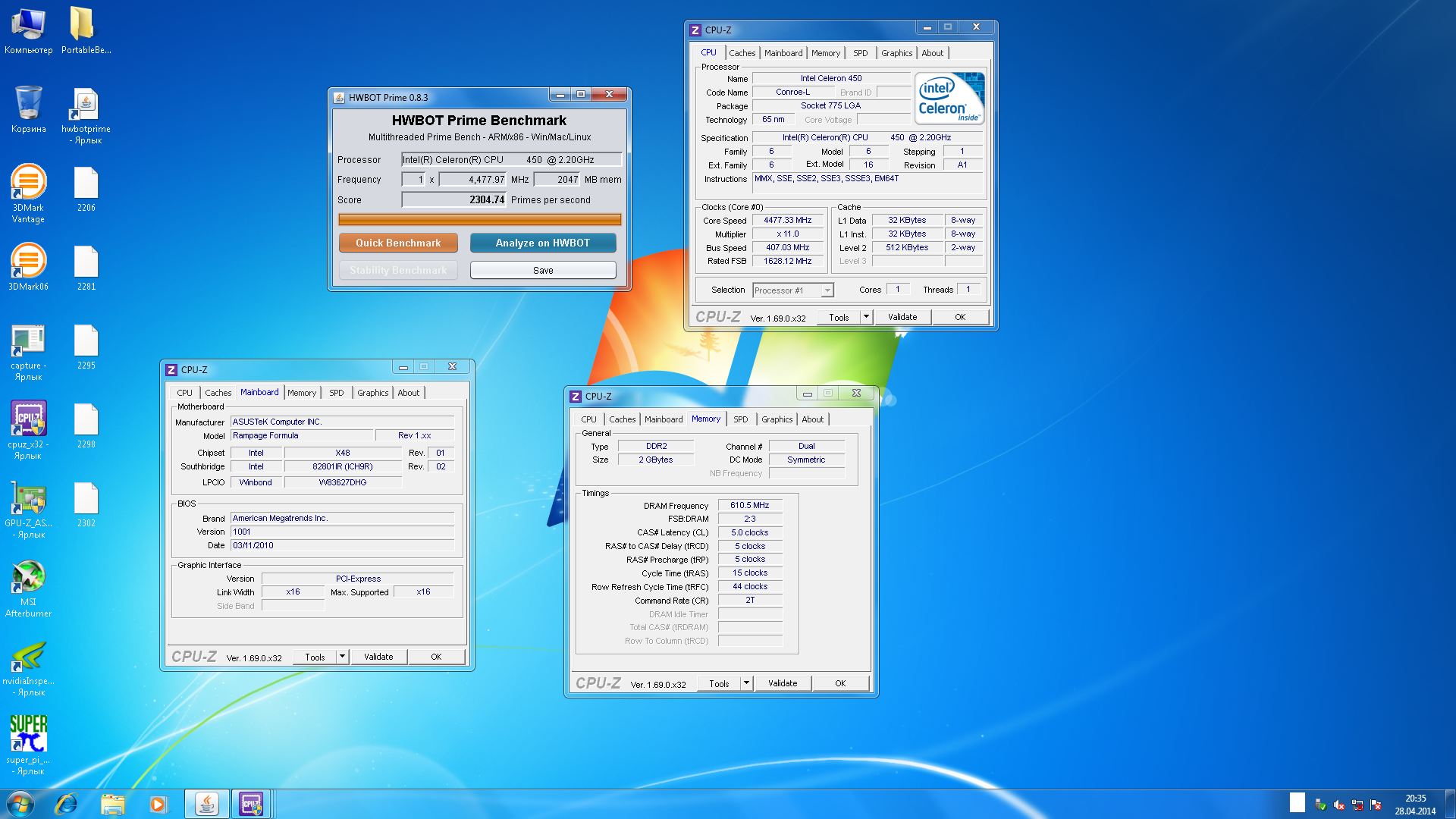Image resolution: width=1456 pixels, height=819 pixels.
Task: Launch the 3DMark Vantage shortcut
Action: [x=28, y=193]
